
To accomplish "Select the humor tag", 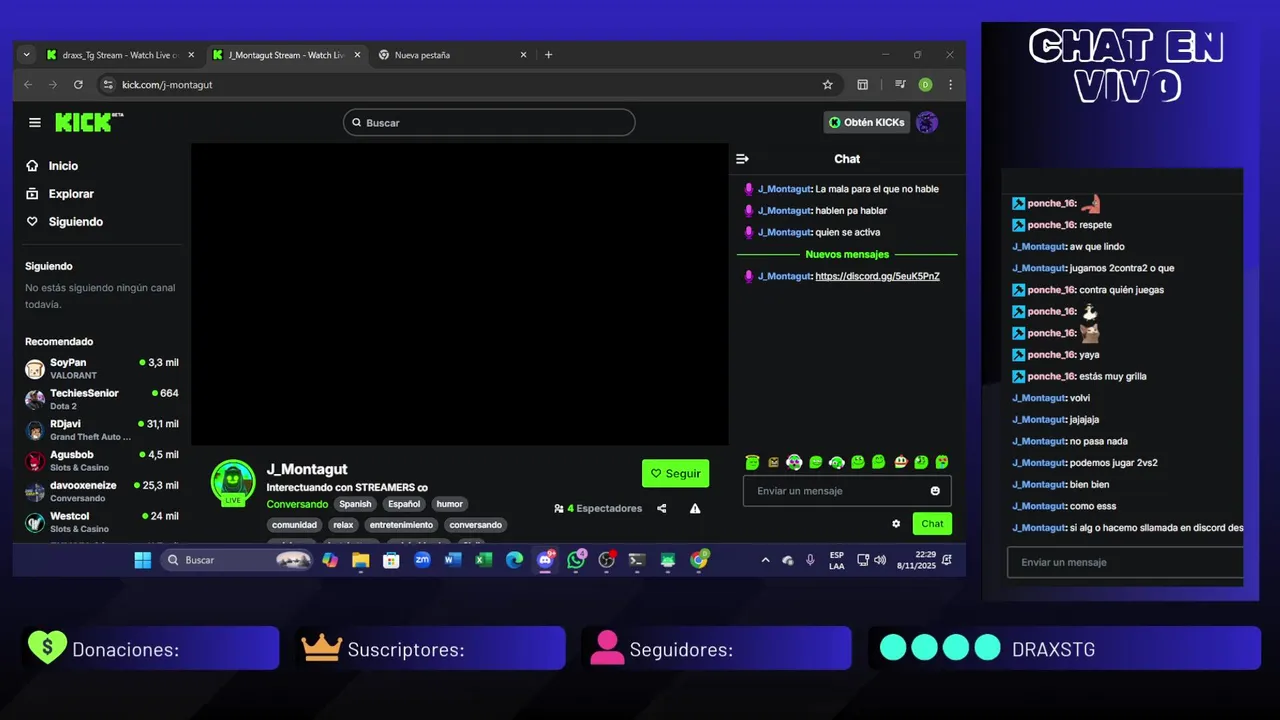I will coord(449,504).
